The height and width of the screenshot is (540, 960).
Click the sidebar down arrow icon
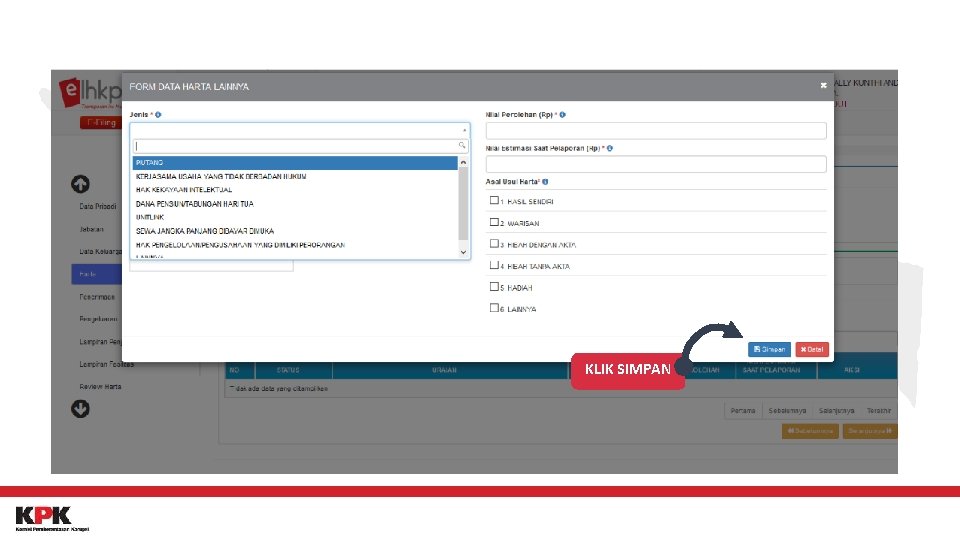pyautogui.click(x=80, y=408)
